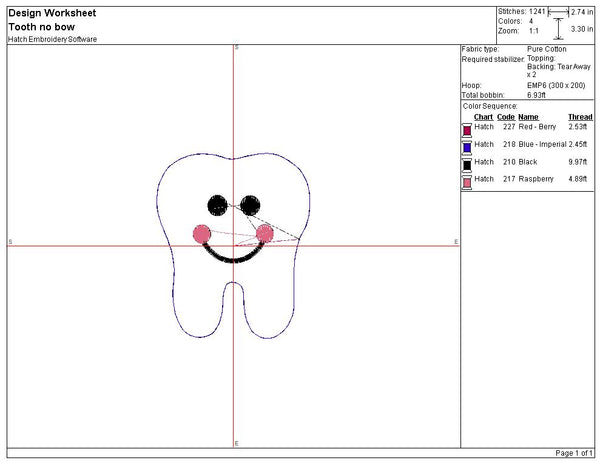Click the Zoom 1:1 value
This screenshot has height=466, width=600.
pos(535,31)
